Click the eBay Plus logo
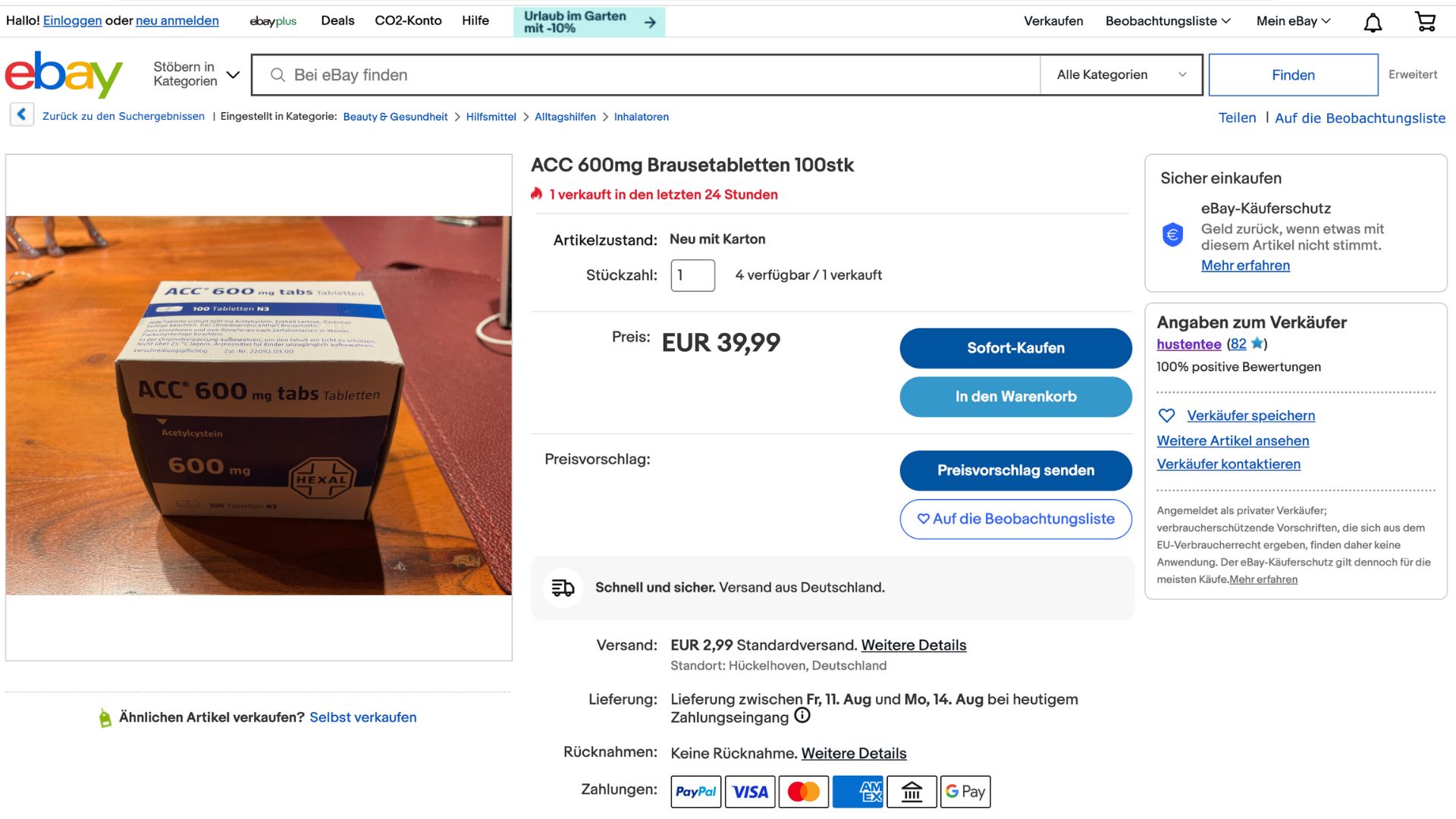 click(273, 21)
